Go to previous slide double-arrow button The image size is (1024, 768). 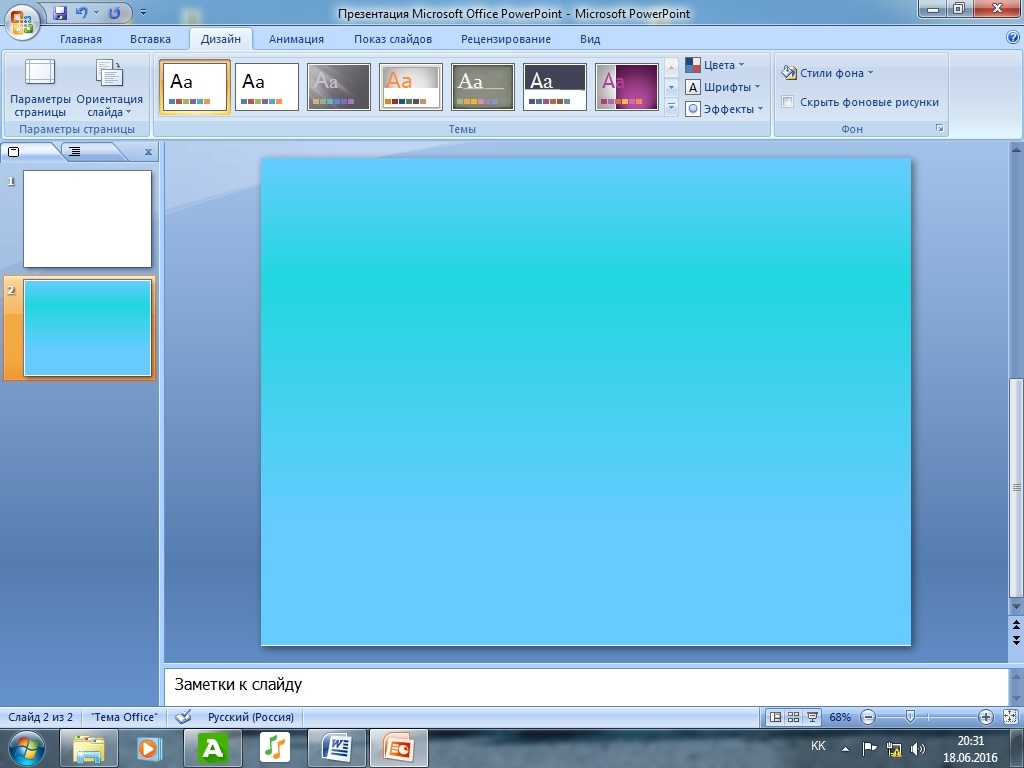point(1016,625)
